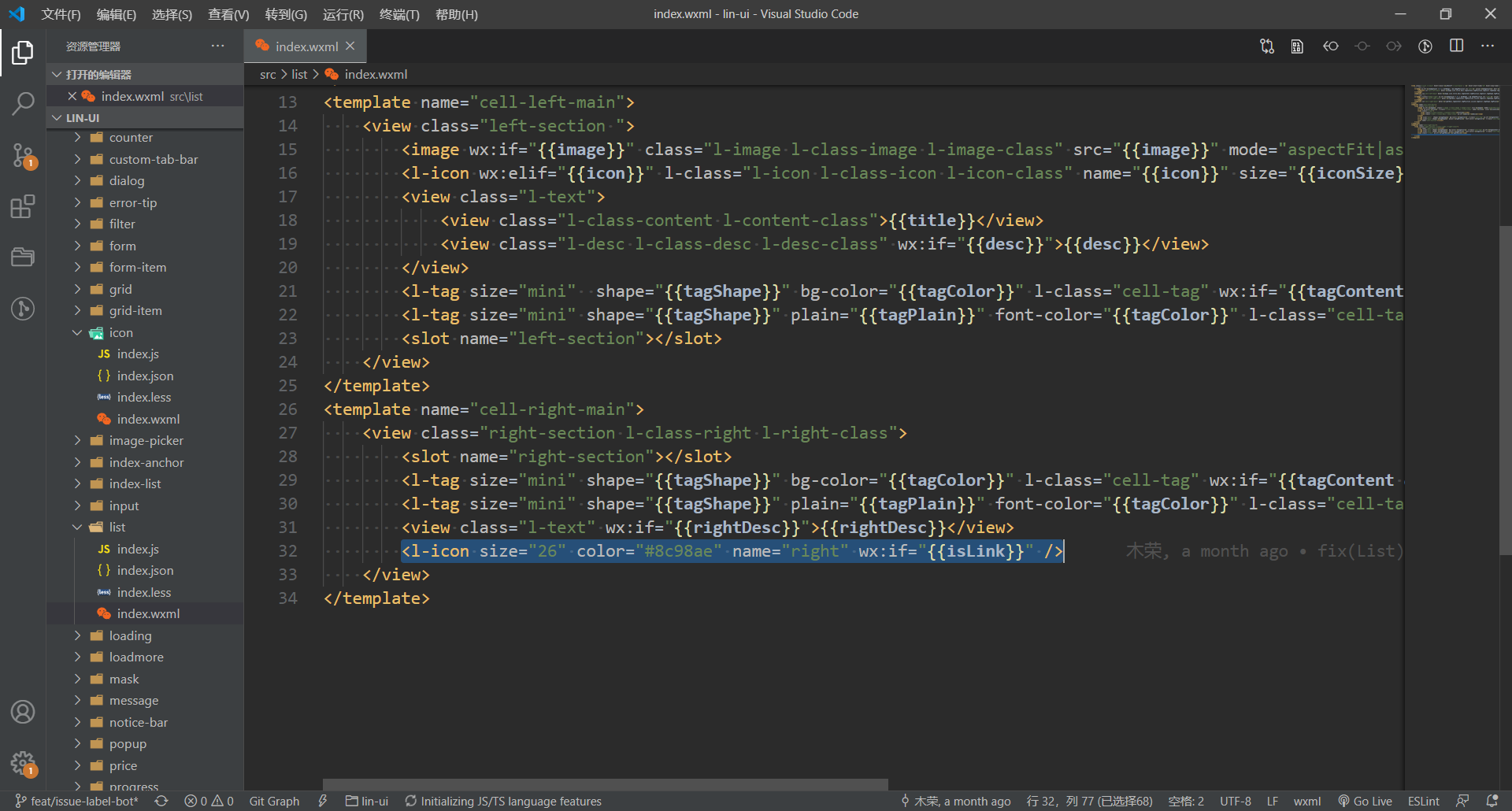Click the Compare Changes icon in editor toolbar
1512x811 pixels.
(x=1266, y=46)
